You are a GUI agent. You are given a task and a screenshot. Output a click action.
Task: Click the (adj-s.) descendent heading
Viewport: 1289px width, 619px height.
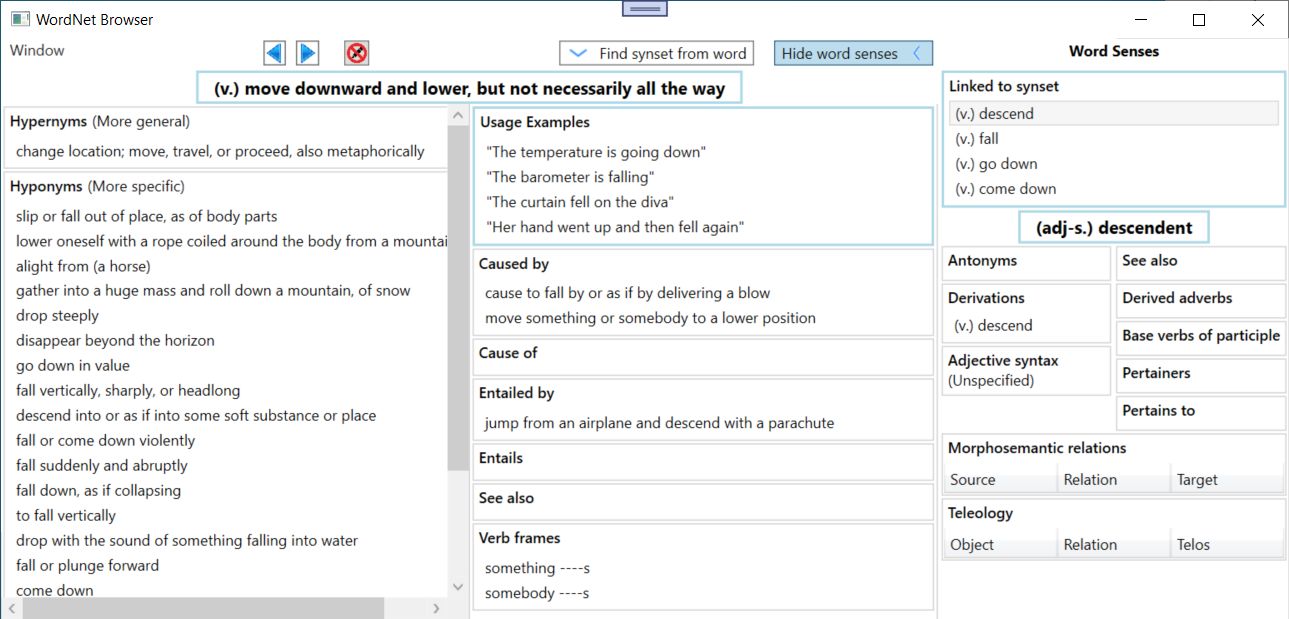coord(1114,227)
